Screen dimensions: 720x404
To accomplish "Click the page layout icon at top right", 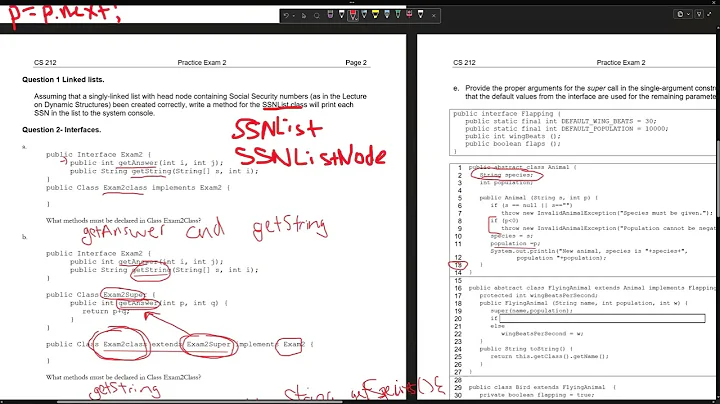I will (681, 14).
